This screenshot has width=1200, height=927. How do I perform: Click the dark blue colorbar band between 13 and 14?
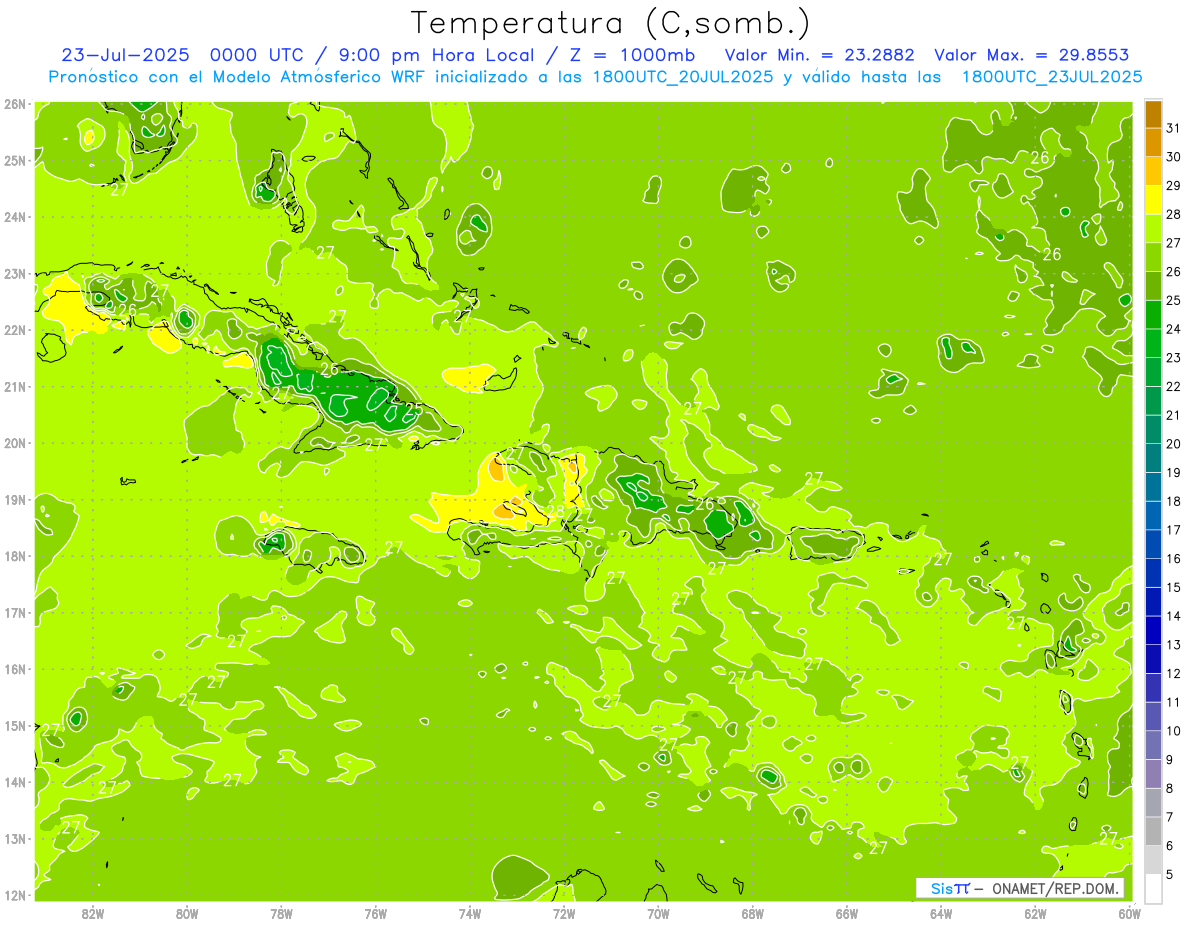coord(1153,630)
